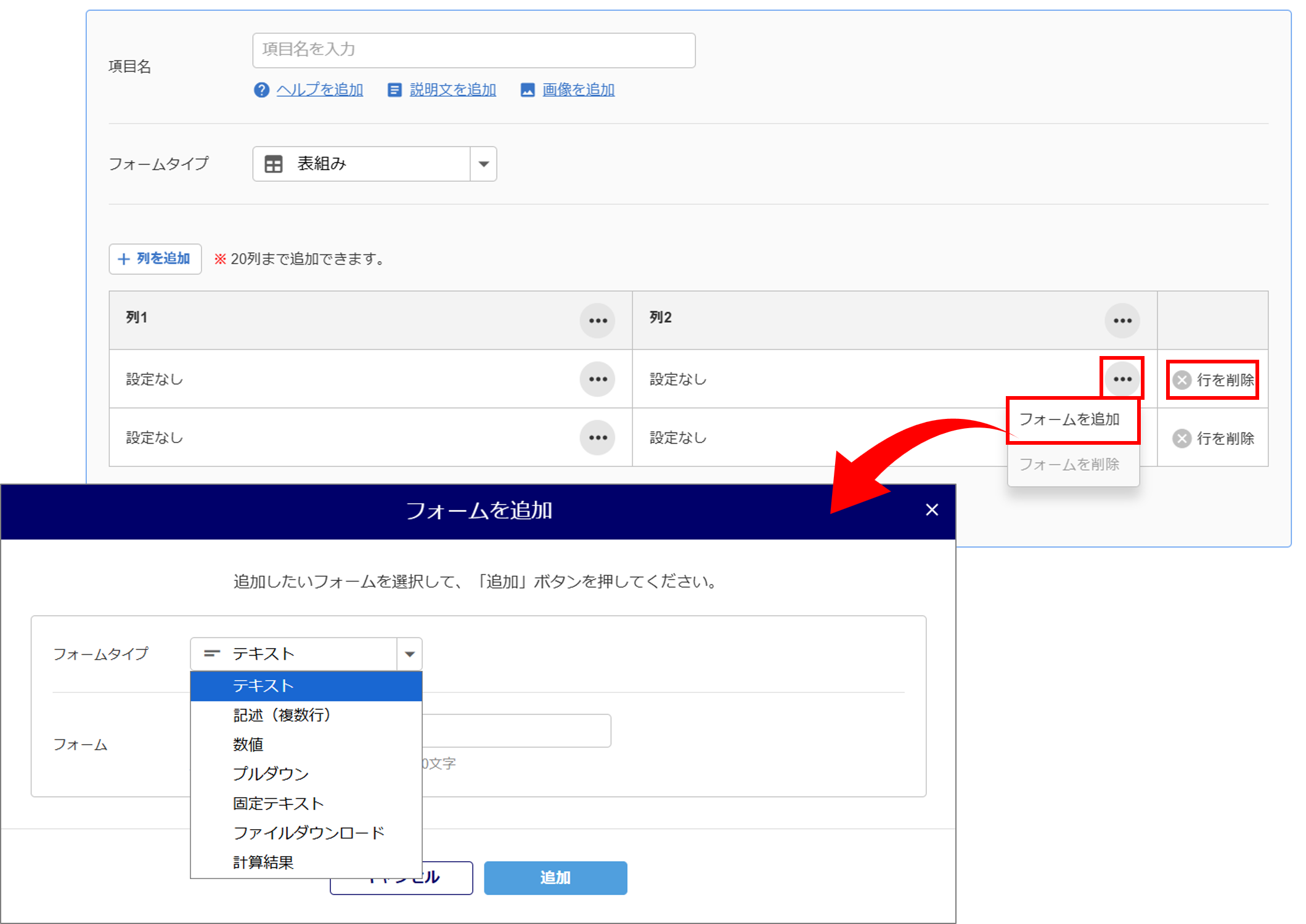Pick 計算結果 from the form type list
Screen dimensions: 1306x924
263,862
